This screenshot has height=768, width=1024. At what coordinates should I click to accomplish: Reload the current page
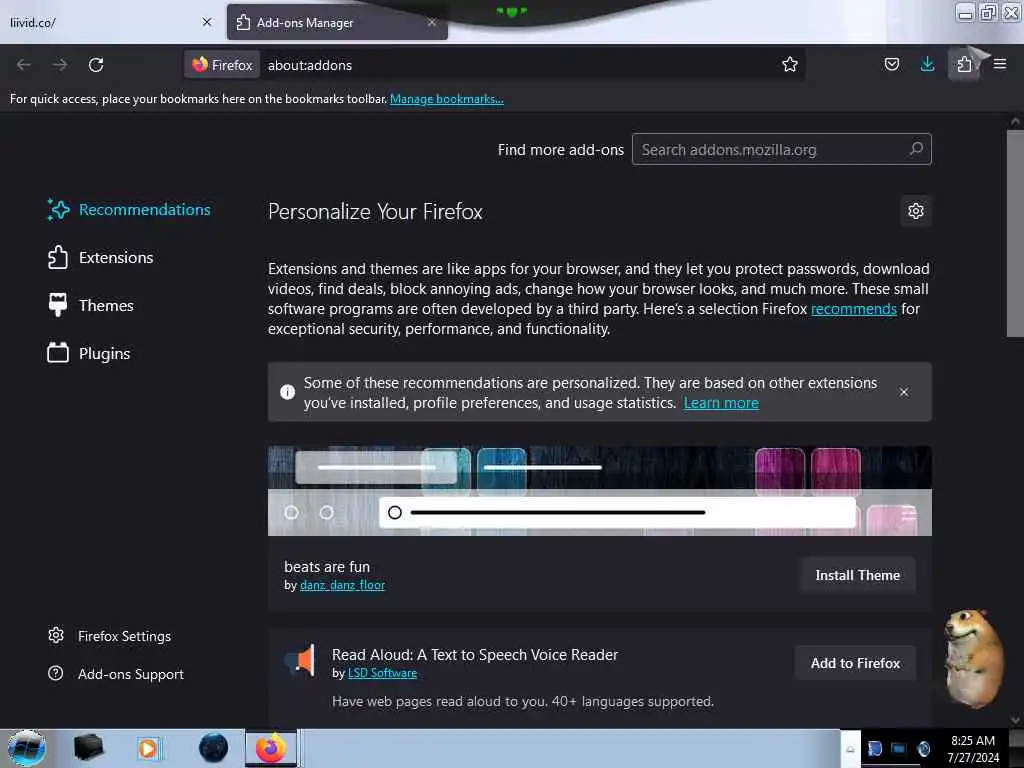(96, 65)
